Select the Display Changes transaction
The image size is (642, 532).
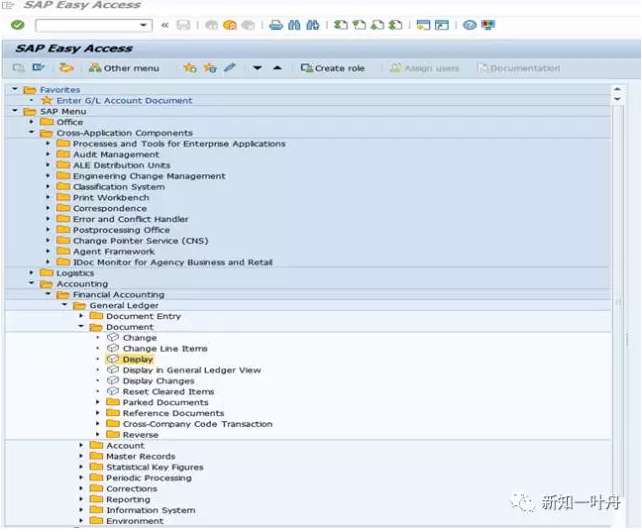click(158, 381)
